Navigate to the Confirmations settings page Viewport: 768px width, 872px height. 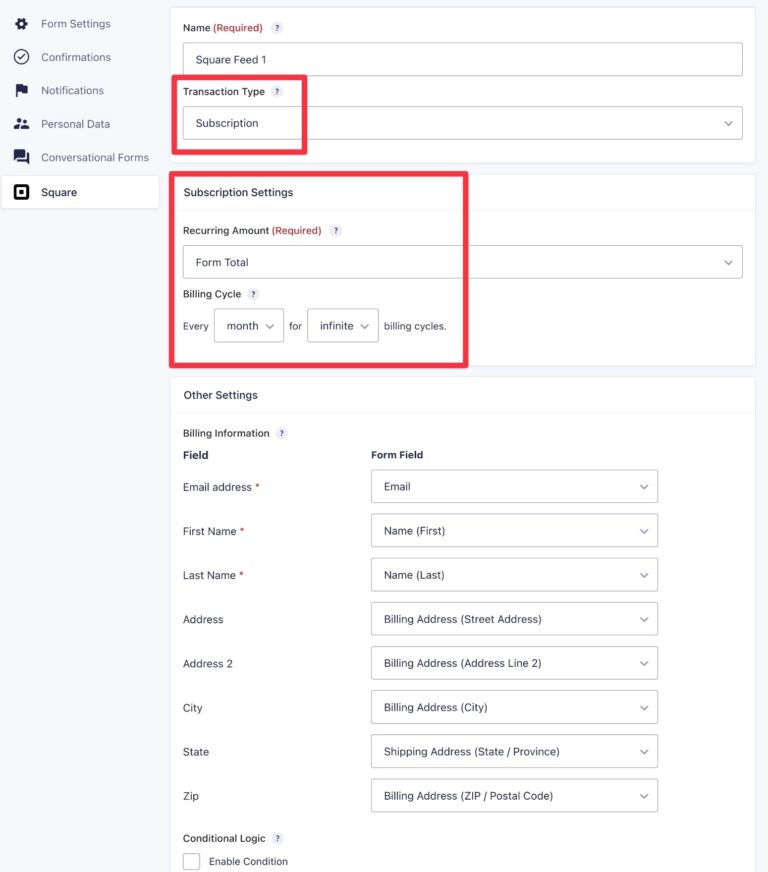tap(74, 57)
